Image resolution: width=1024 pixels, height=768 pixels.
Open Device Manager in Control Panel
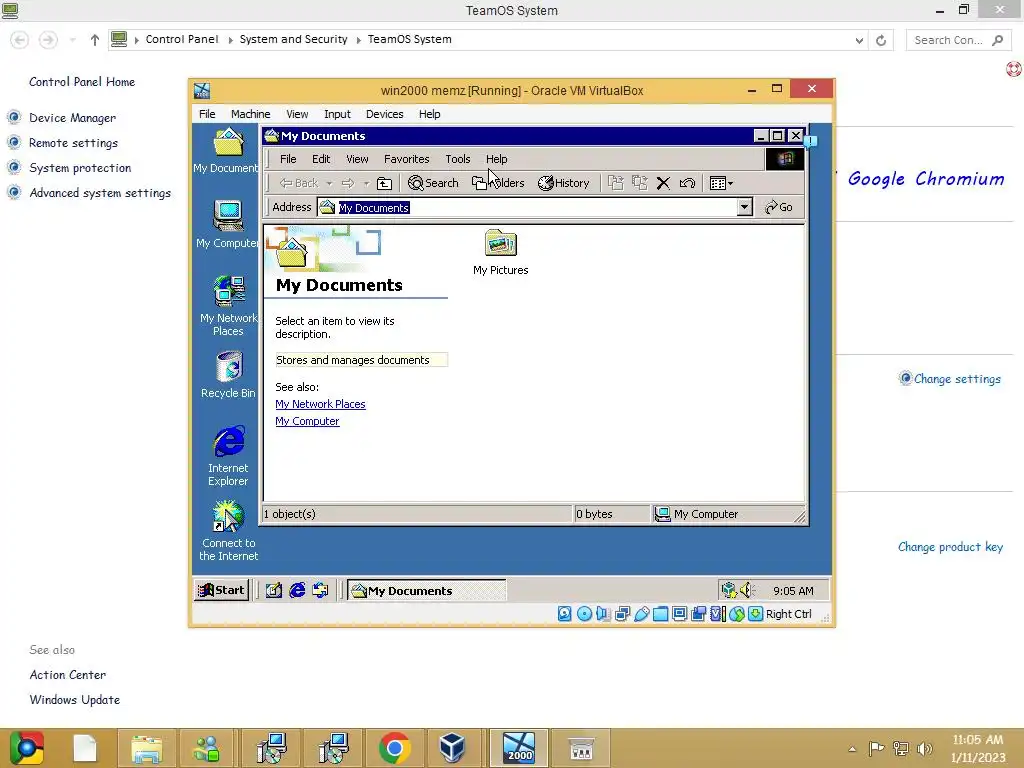coord(72,118)
